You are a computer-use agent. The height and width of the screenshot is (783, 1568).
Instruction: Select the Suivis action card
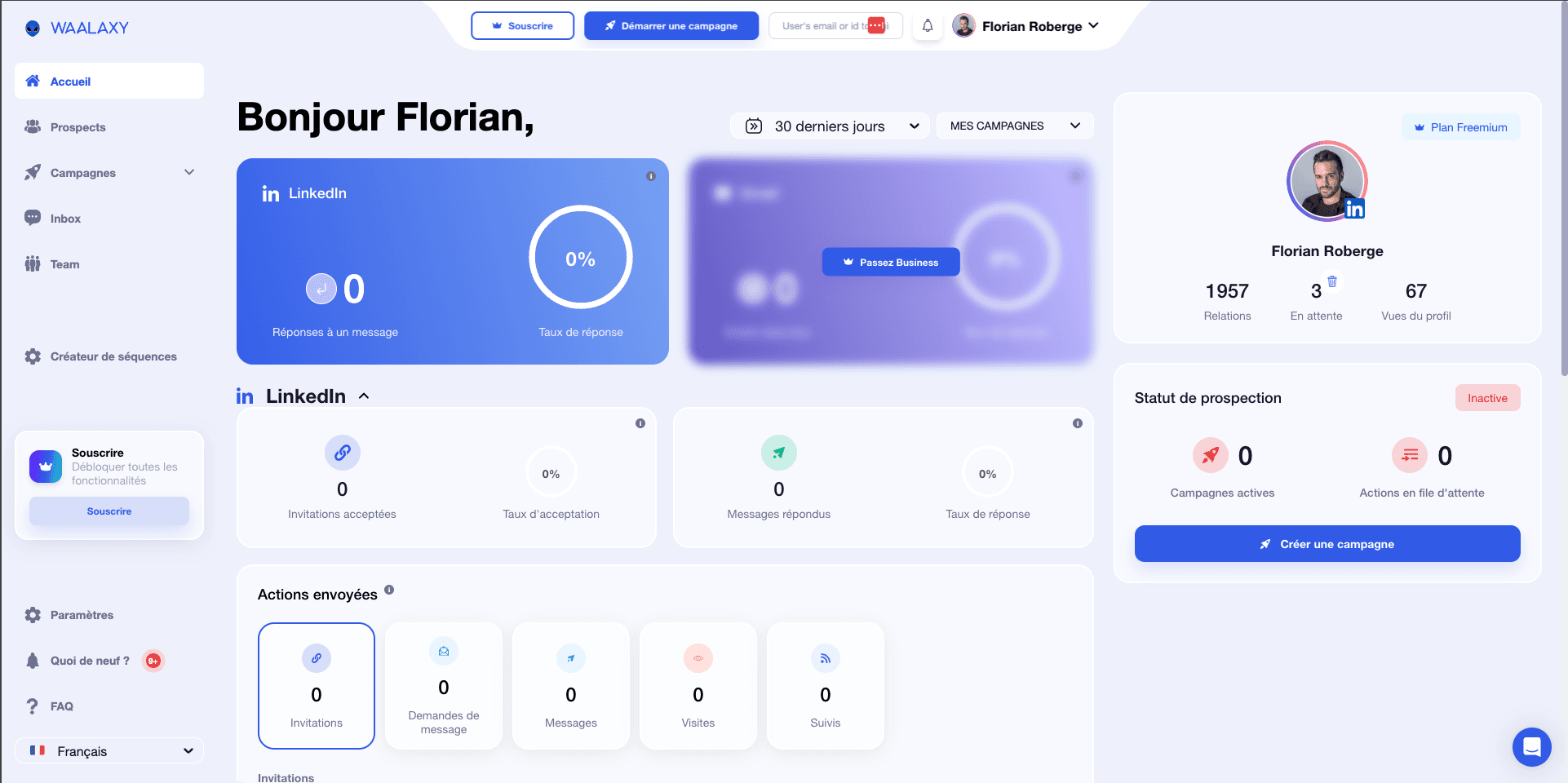[x=826, y=686]
